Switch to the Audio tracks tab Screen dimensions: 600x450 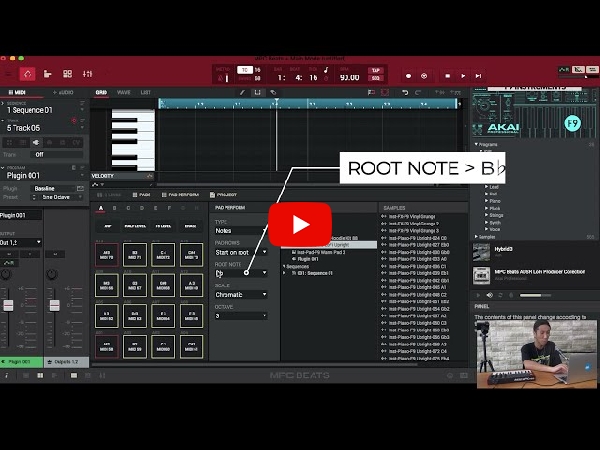tap(63, 93)
